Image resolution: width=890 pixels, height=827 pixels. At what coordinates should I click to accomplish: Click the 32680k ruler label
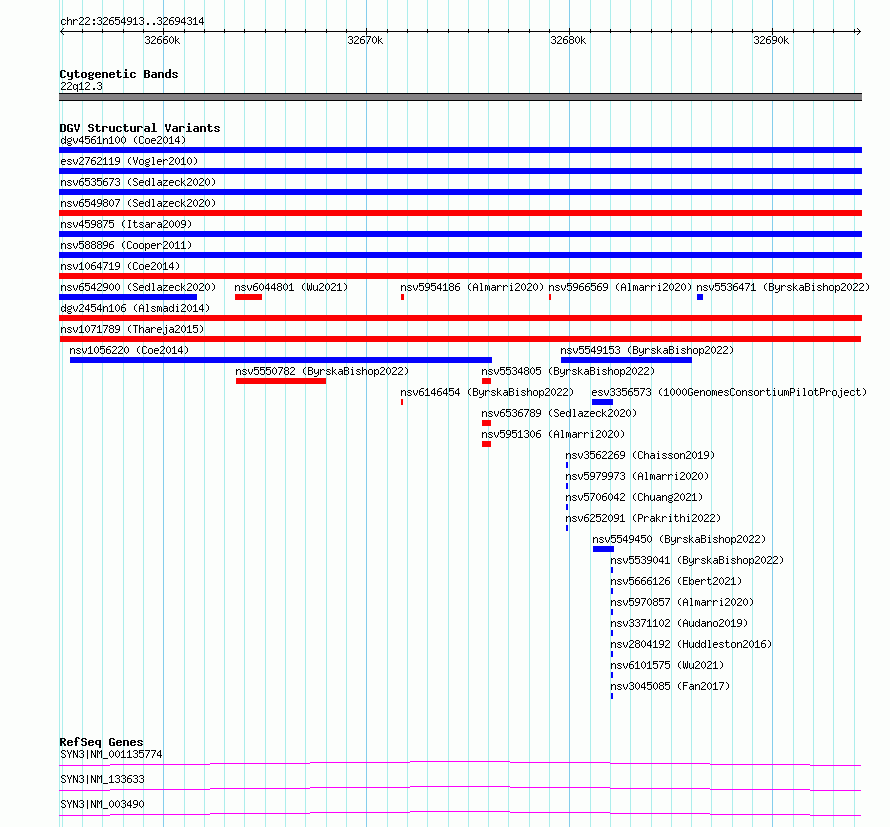tap(568, 40)
